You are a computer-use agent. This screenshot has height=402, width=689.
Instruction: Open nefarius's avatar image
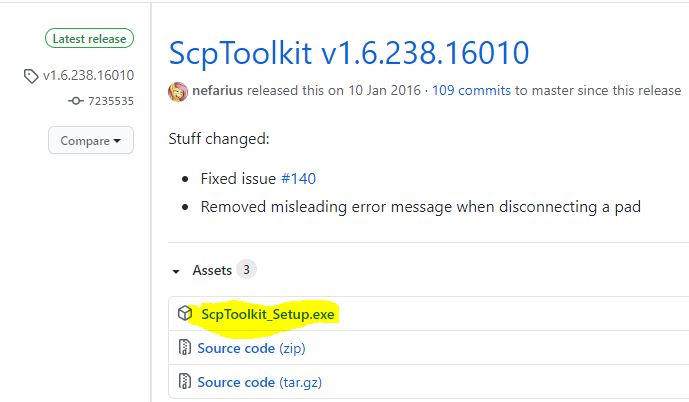tap(178, 91)
